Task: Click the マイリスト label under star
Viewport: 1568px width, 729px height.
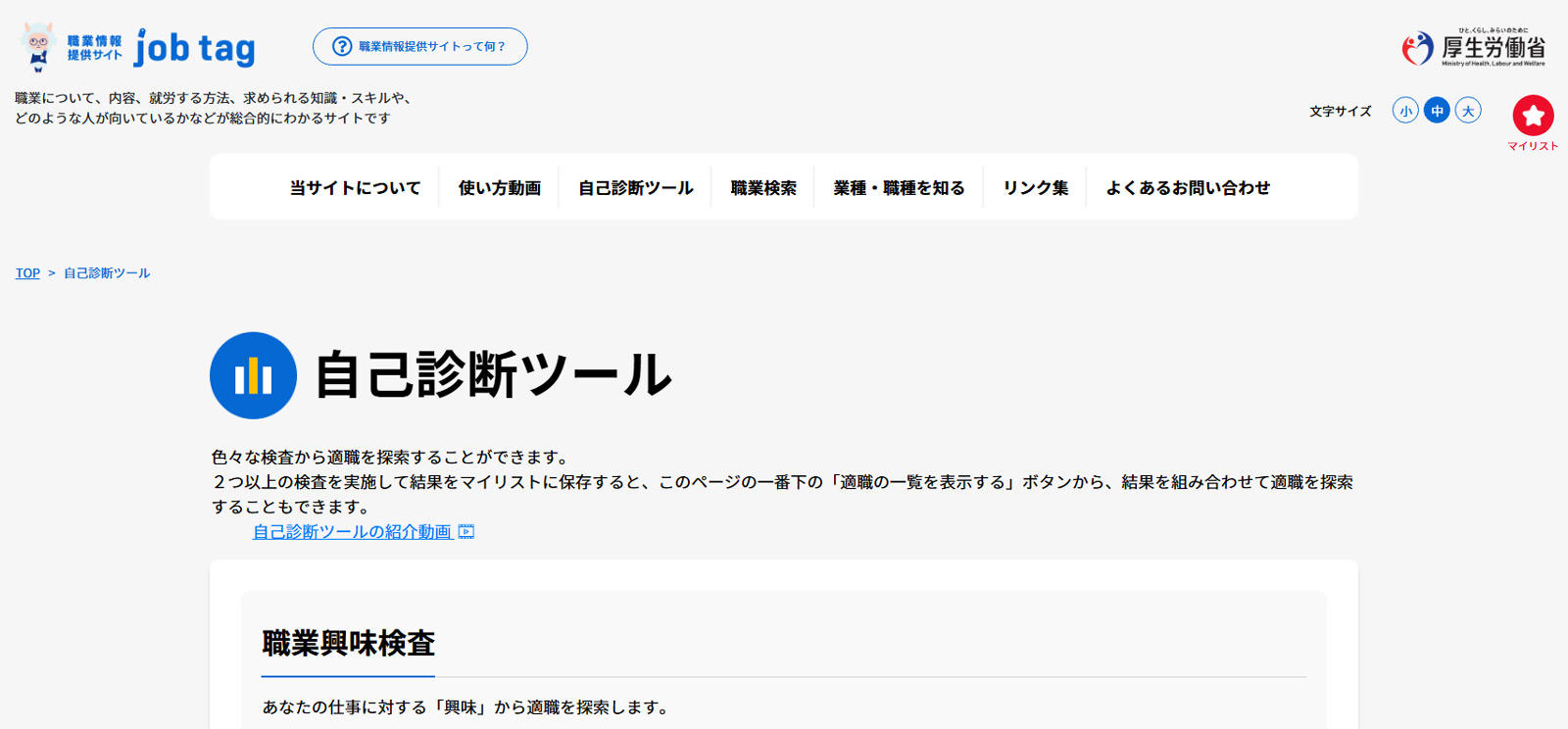Action: (1533, 146)
